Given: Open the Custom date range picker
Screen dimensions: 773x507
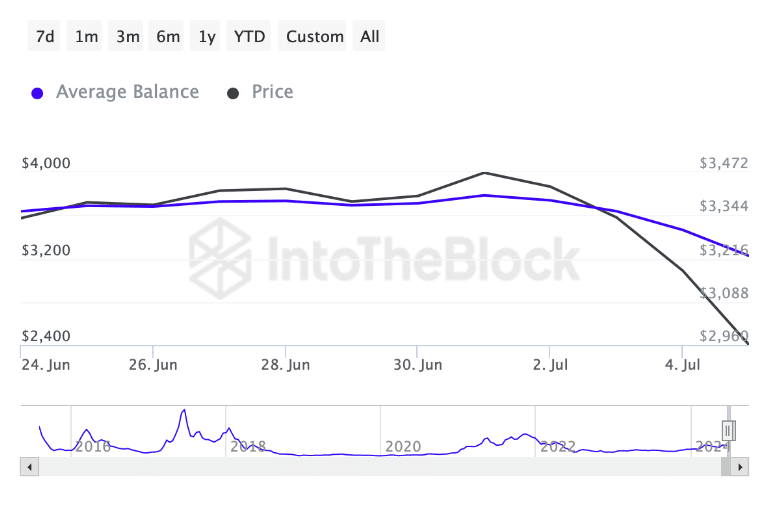Looking at the screenshot, I should 315,37.
